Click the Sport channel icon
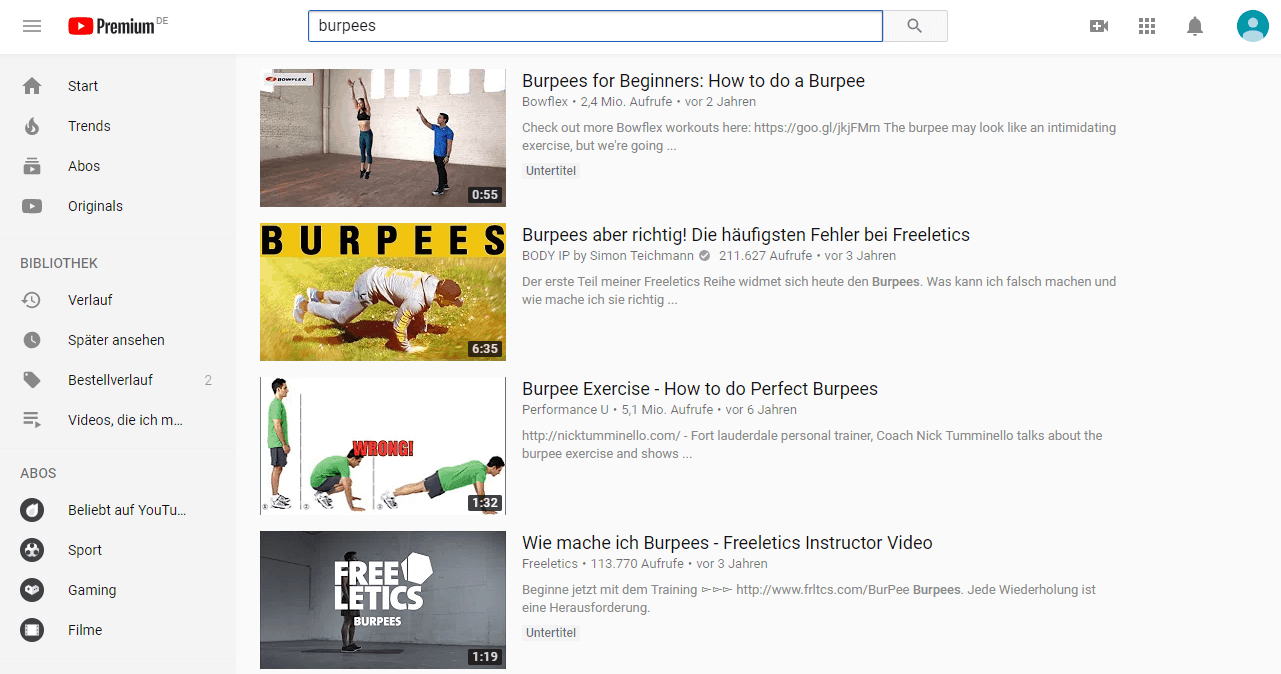Viewport: 1281px width, 674px height. point(32,550)
